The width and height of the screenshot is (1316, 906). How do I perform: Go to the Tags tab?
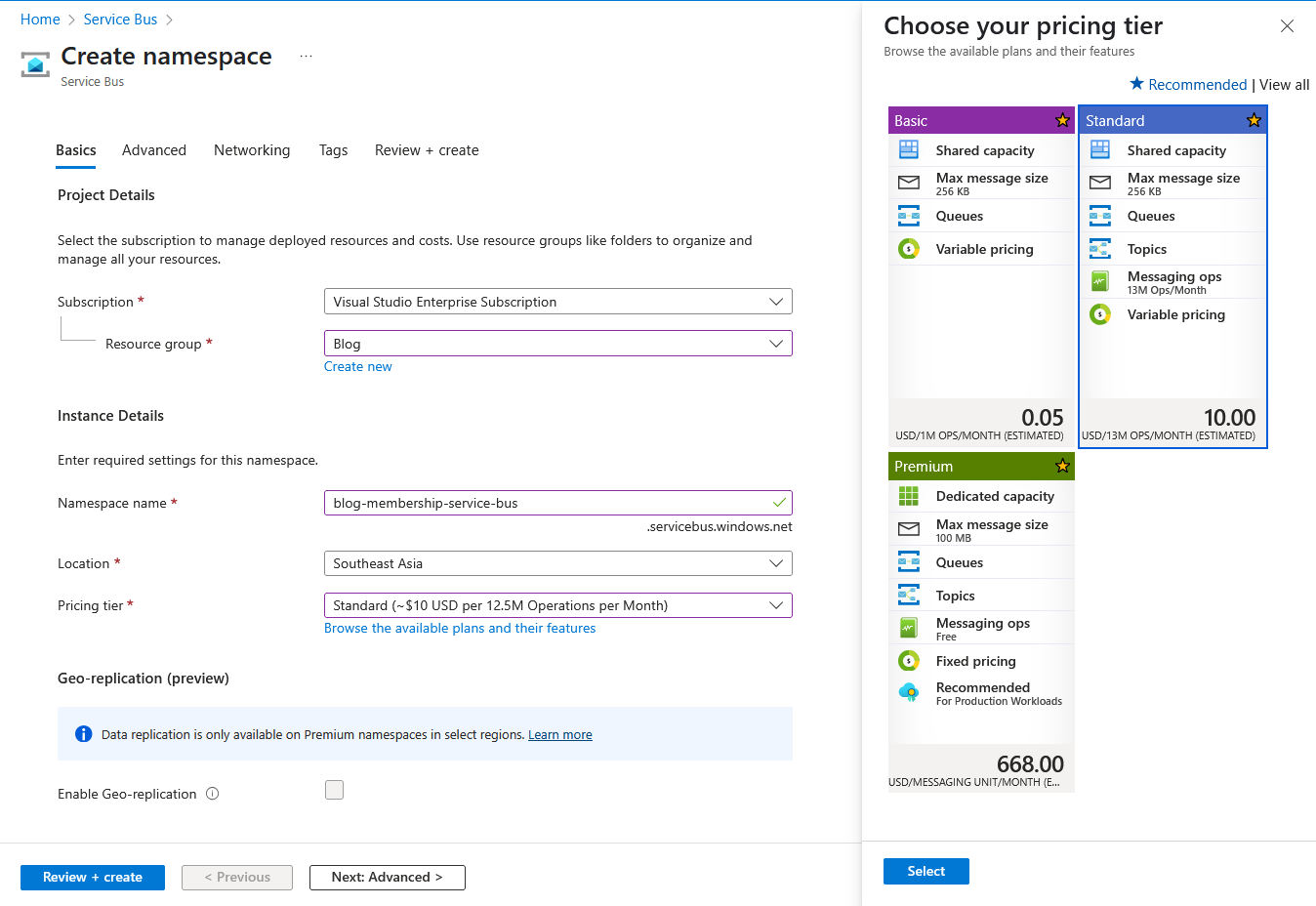pos(333,150)
